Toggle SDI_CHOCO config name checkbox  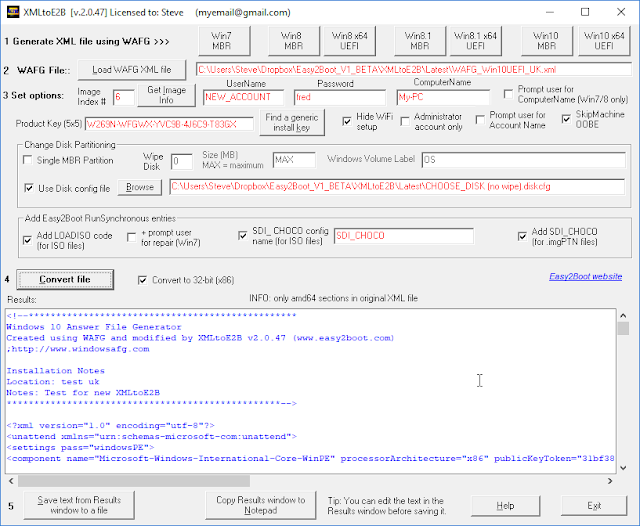point(242,235)
